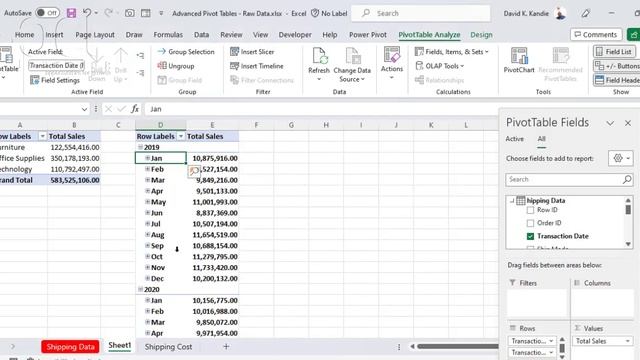Click Group Selection
Image resolution: width=640 pixels, height=360 pixels.
186,52
